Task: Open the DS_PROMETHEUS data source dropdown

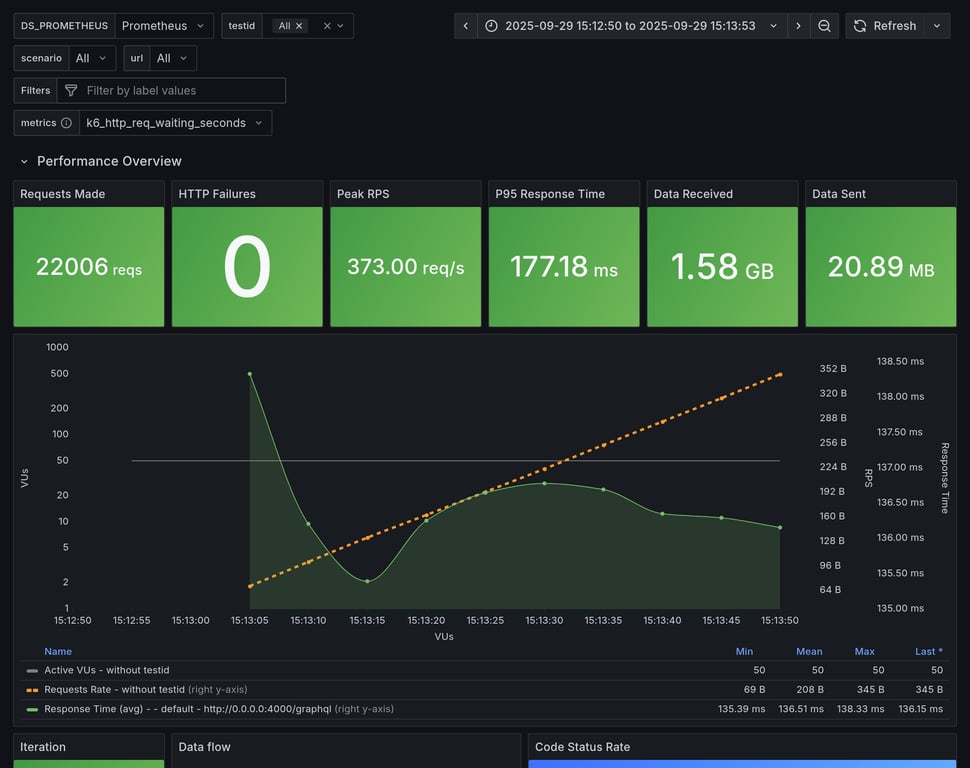Action: [164, 26]
